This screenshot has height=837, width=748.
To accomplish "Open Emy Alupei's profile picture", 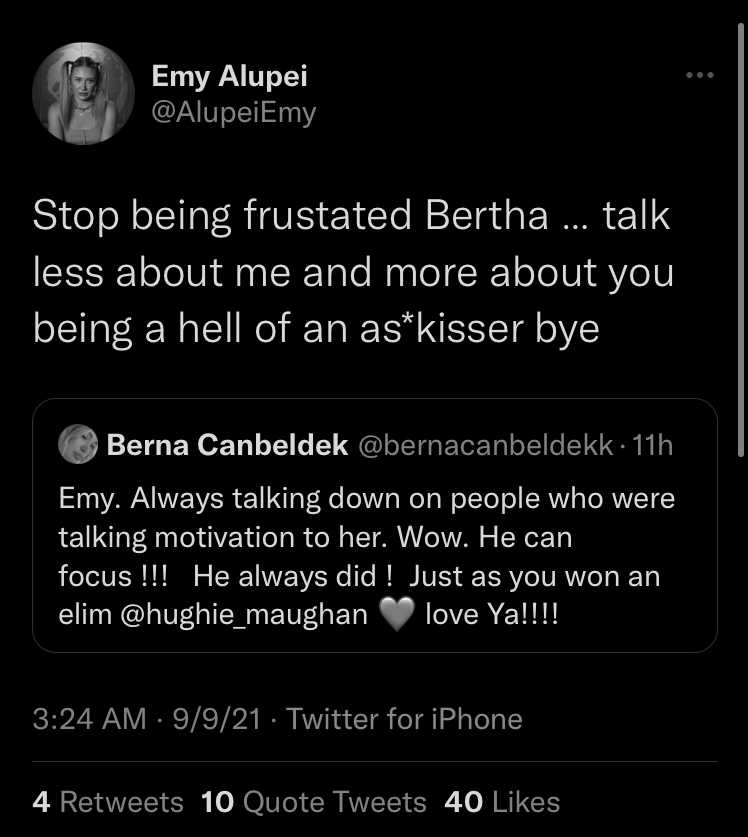I will pos(83,93).
